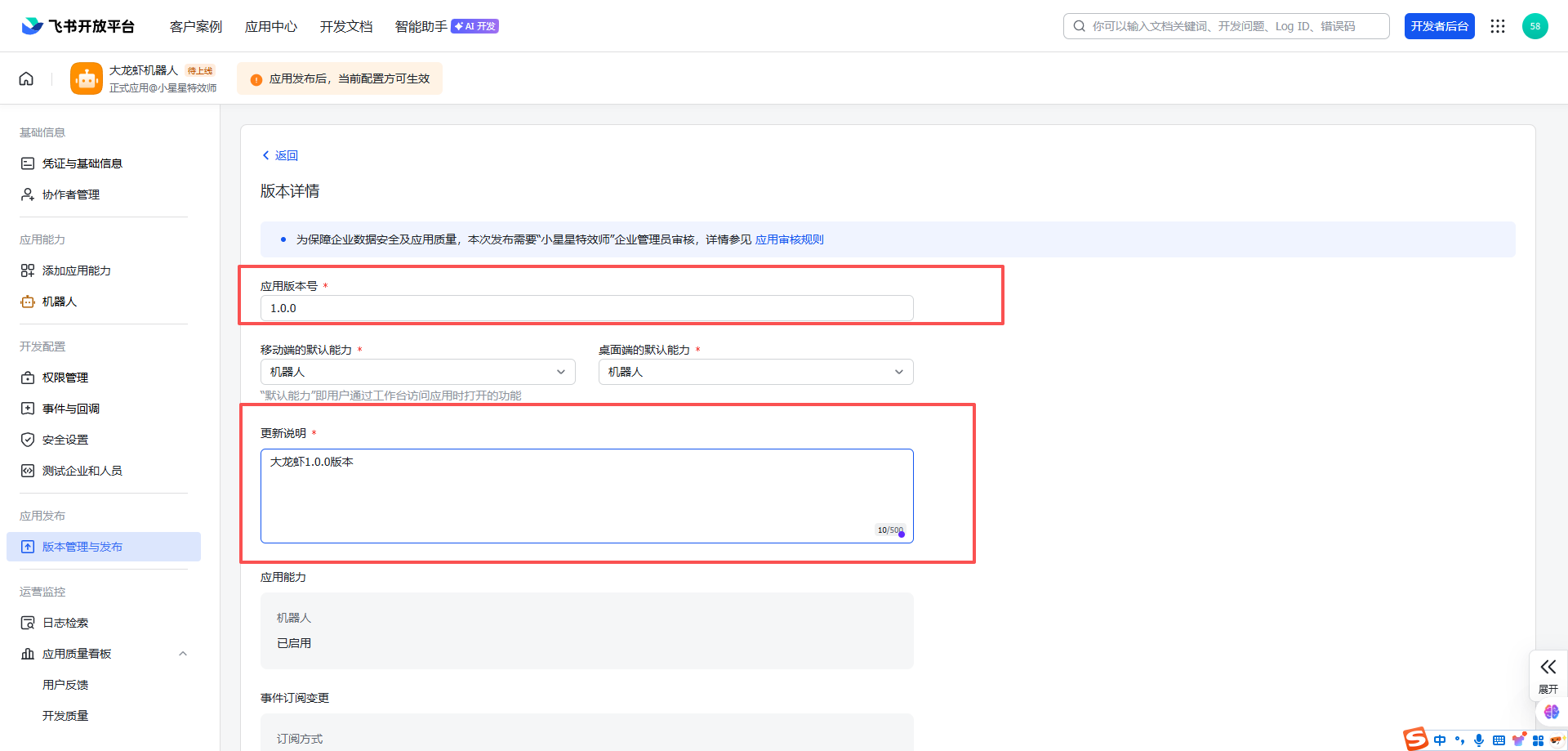
Task: Click the 开发者后台 button
Action: 1439,26
